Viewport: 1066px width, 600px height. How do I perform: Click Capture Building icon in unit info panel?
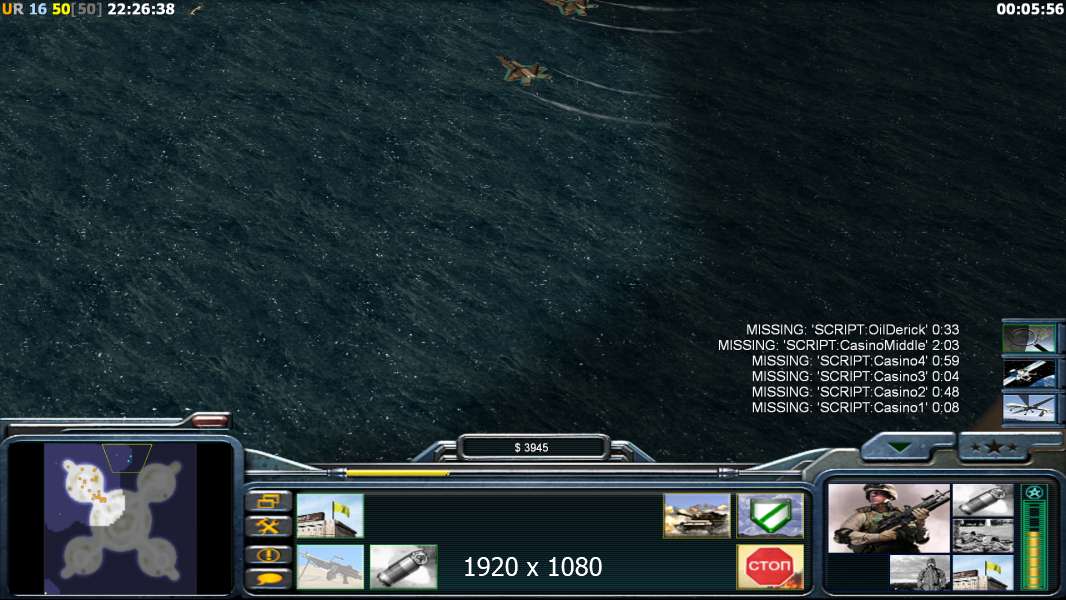pos(983,572)
